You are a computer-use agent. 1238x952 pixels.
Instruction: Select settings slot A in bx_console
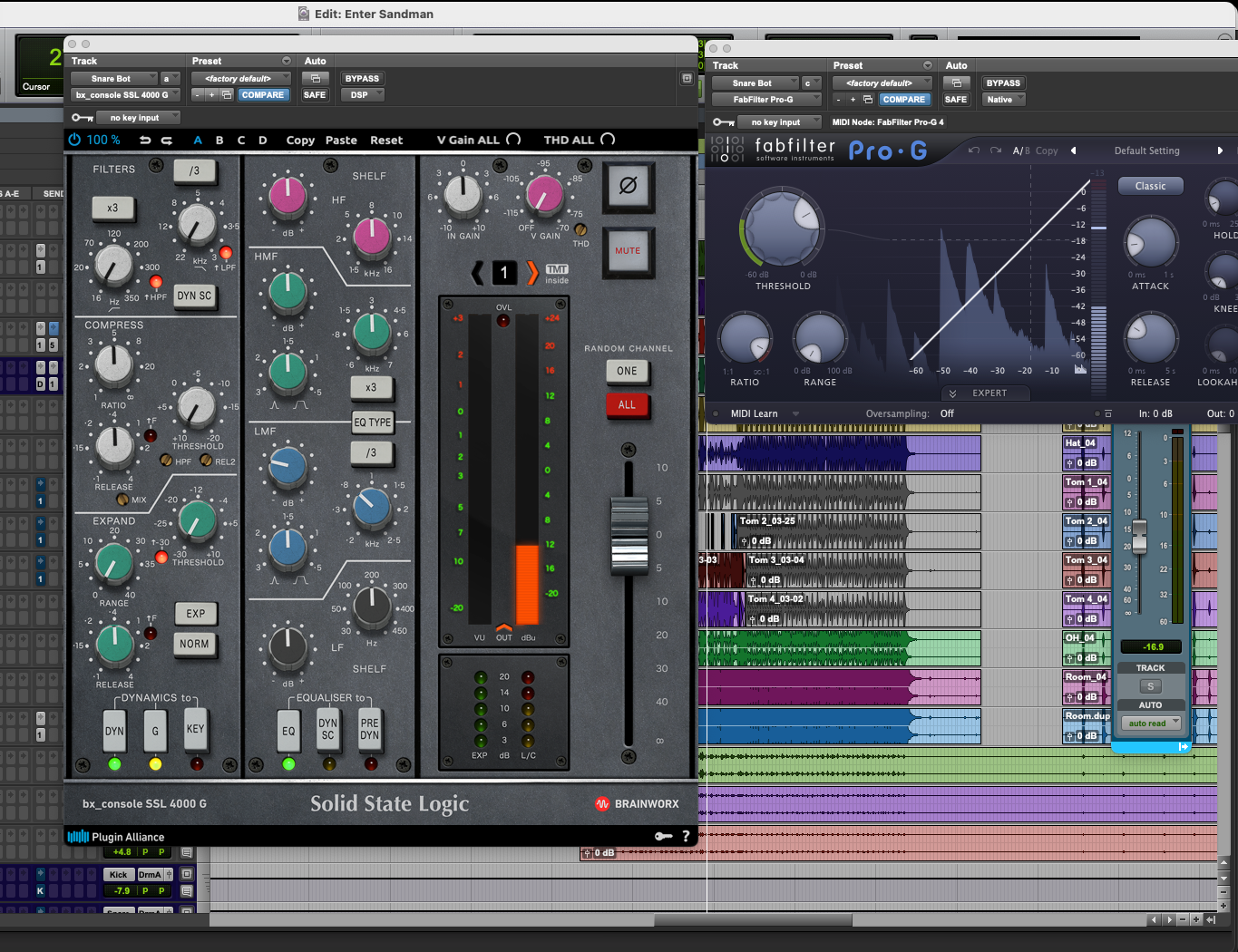click(x=198, y=140)
